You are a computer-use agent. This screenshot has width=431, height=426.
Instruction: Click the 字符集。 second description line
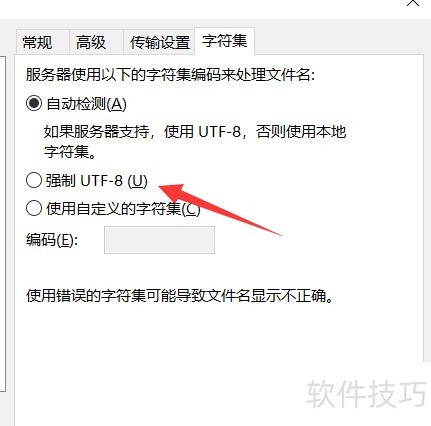click(71, 152)
